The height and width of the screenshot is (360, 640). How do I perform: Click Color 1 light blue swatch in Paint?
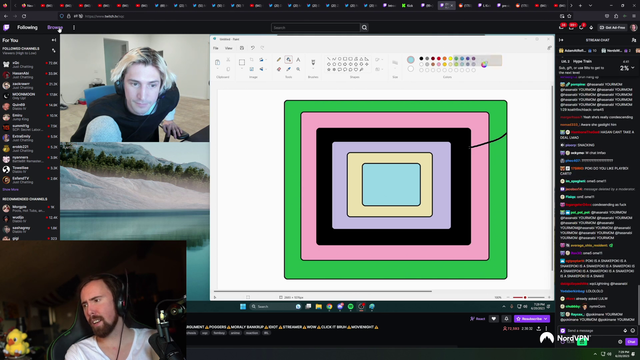tap(411, 60)
